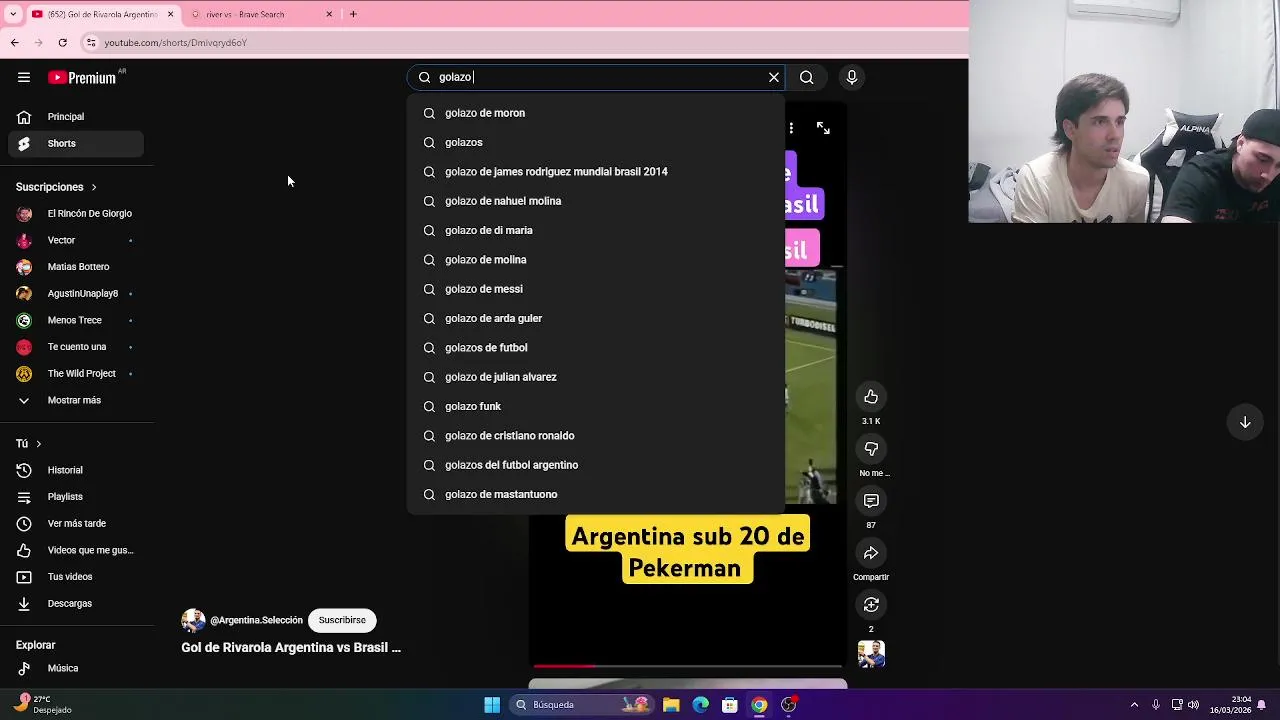Open Menos Trece channel
Screen dimensions: 1280x720
coord(76,320)
